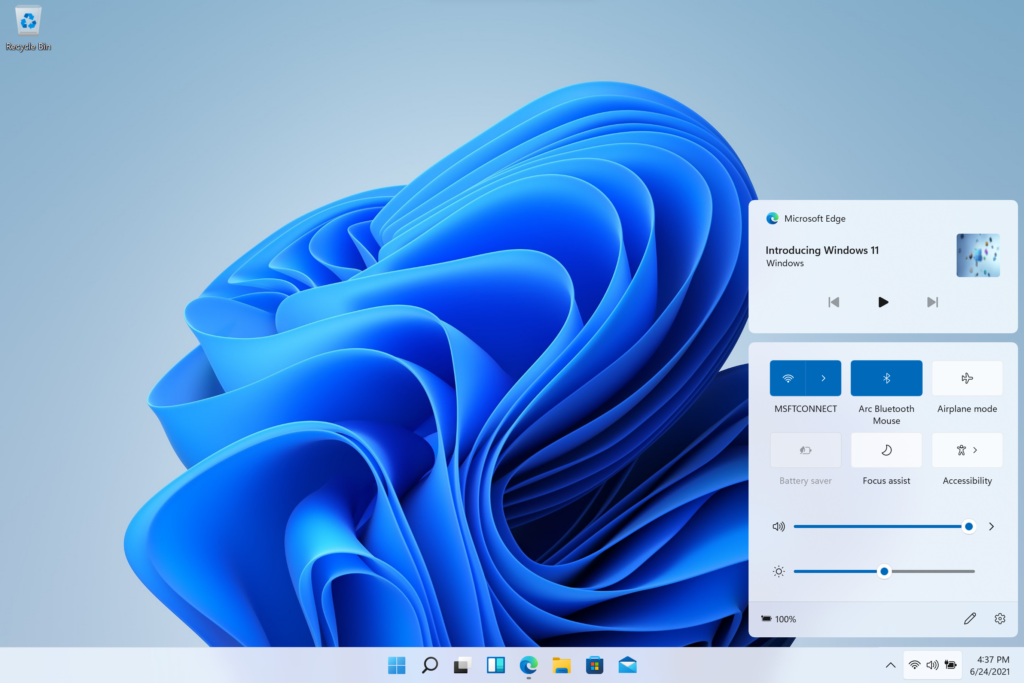Open quick settings edit with the pencil icon

(969, 618)
